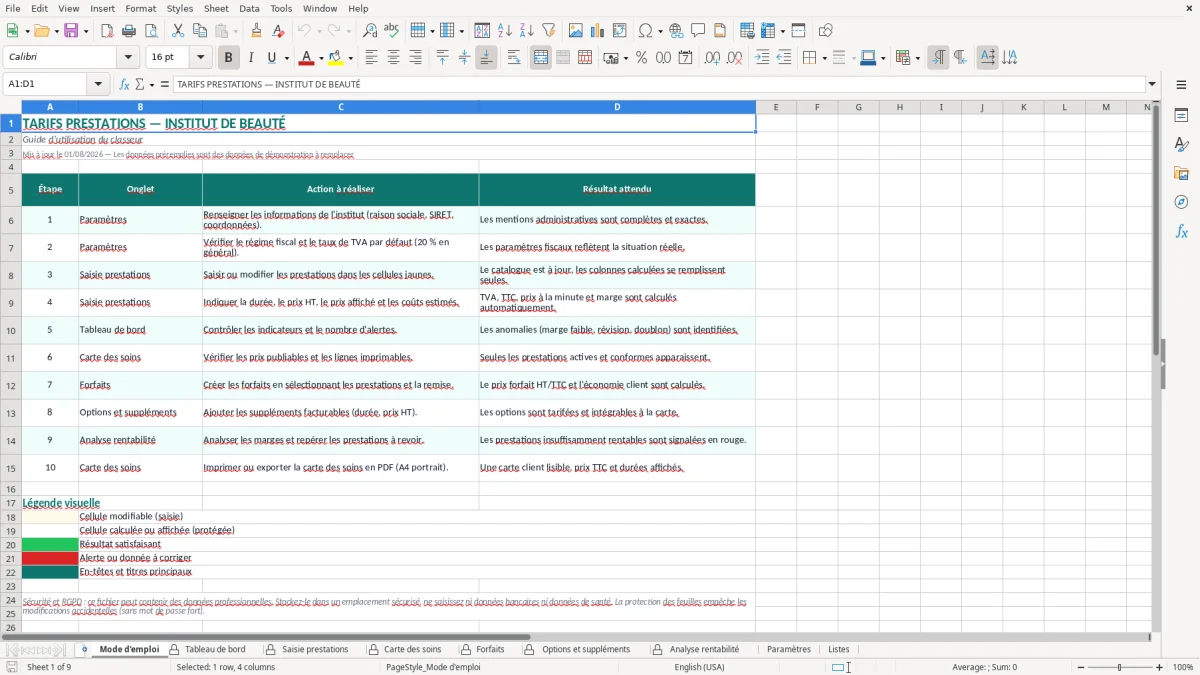1200x675 pixels.
Task: Click English (USA) language in status bar
Action: [x=700, y=667]
